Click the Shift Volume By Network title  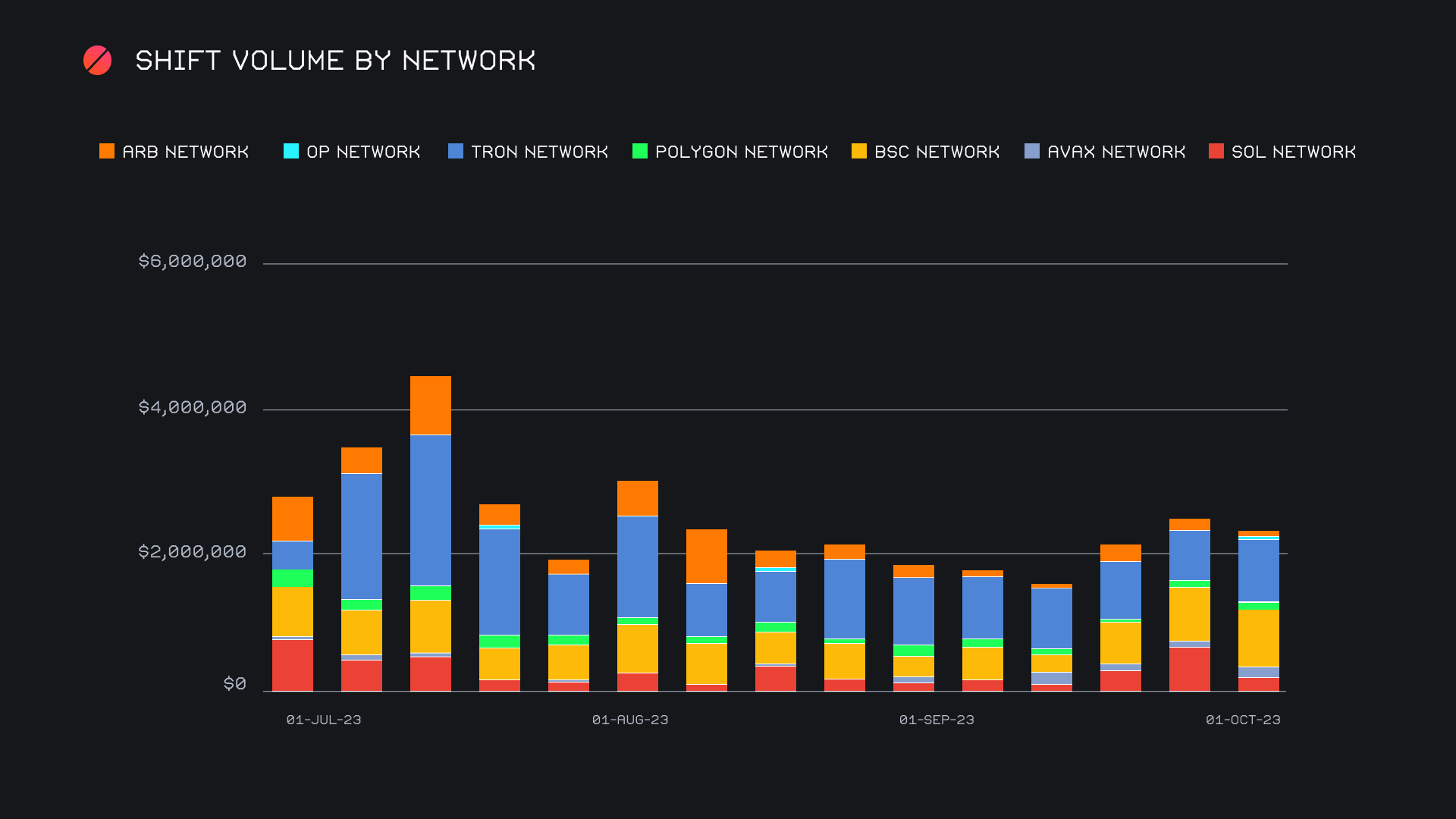(x=335, y=61)
